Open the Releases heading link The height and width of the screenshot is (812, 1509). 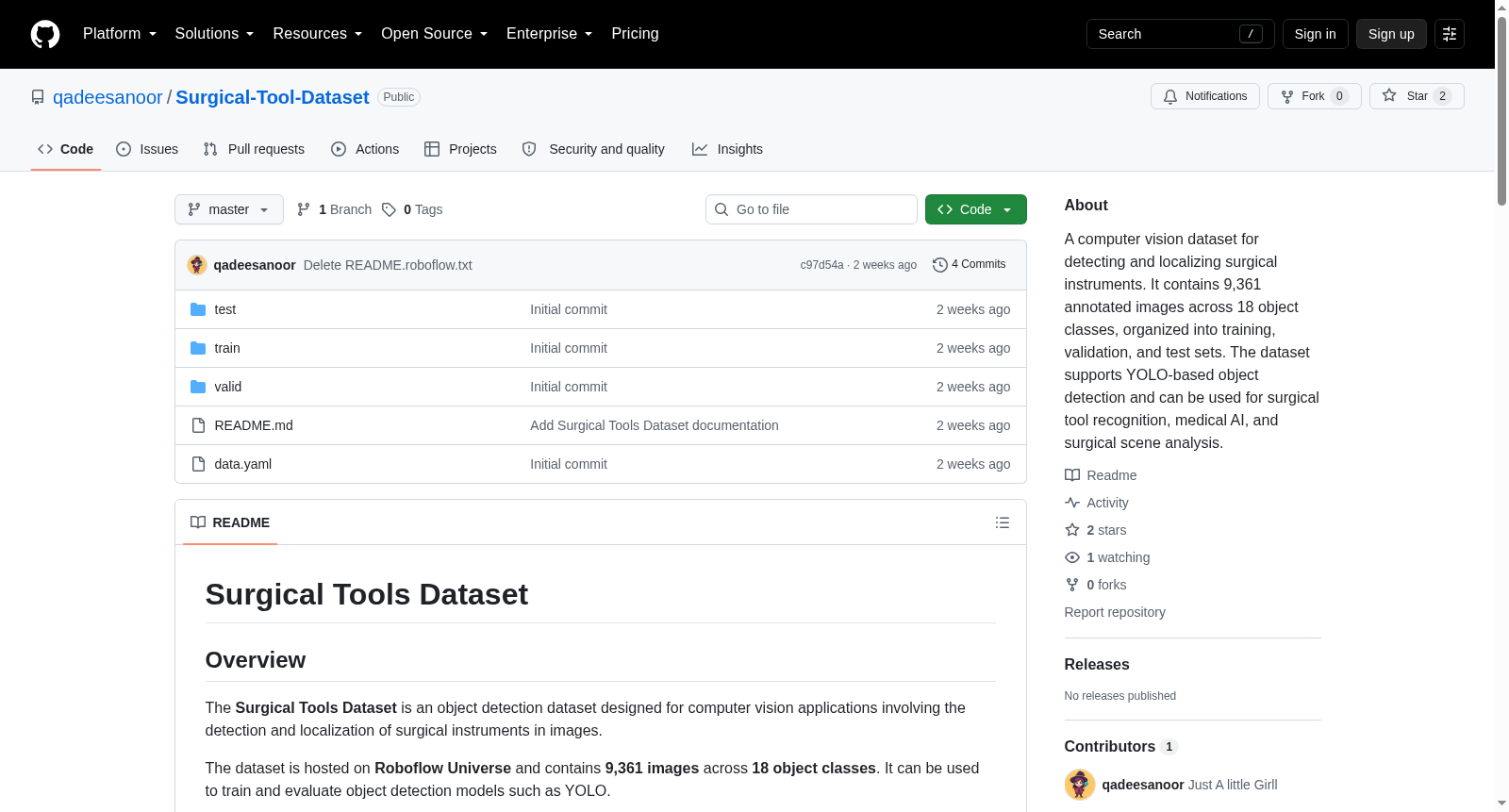tap(1097, 664)
